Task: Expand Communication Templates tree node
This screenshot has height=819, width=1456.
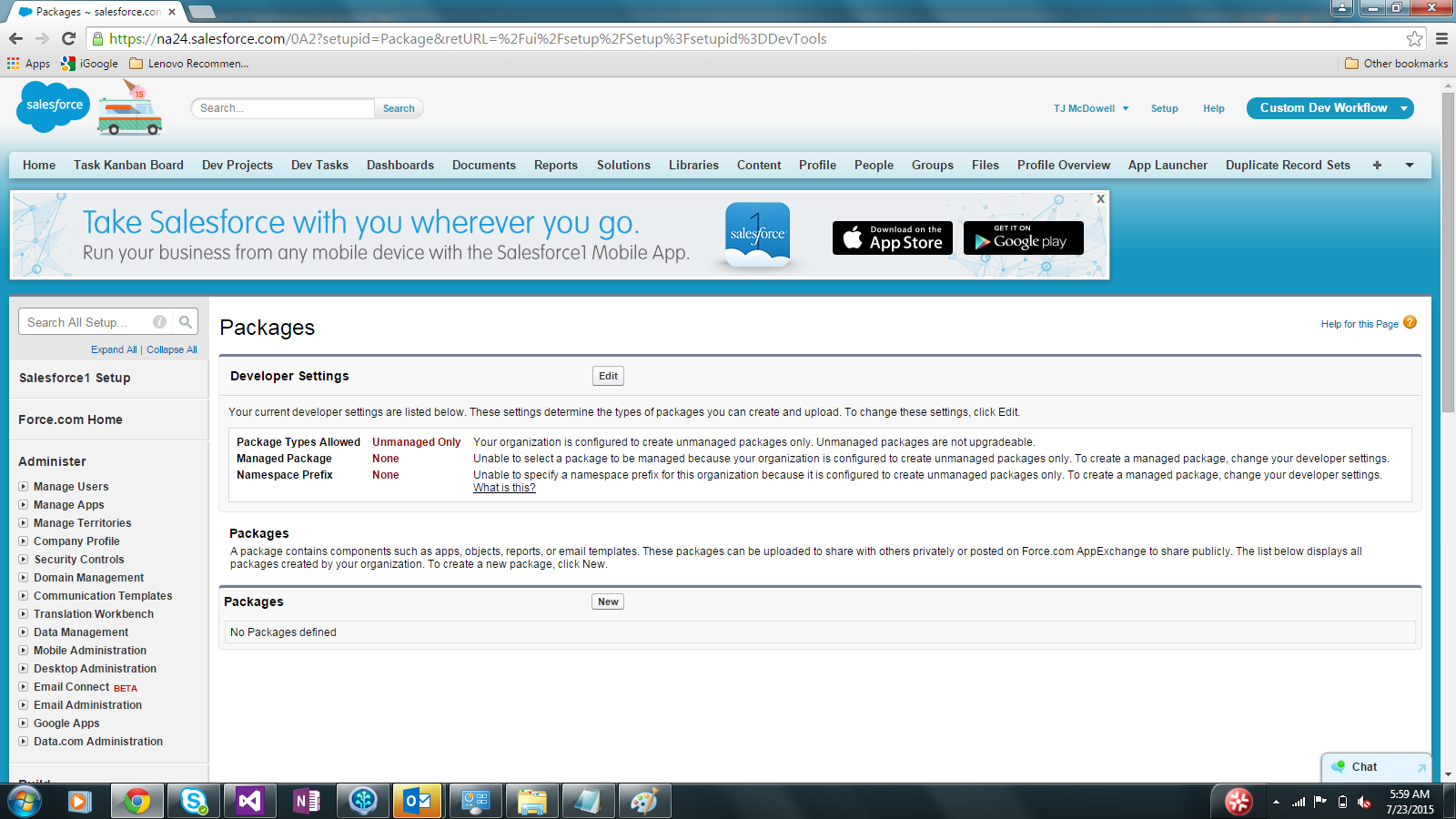Action: 24,595
